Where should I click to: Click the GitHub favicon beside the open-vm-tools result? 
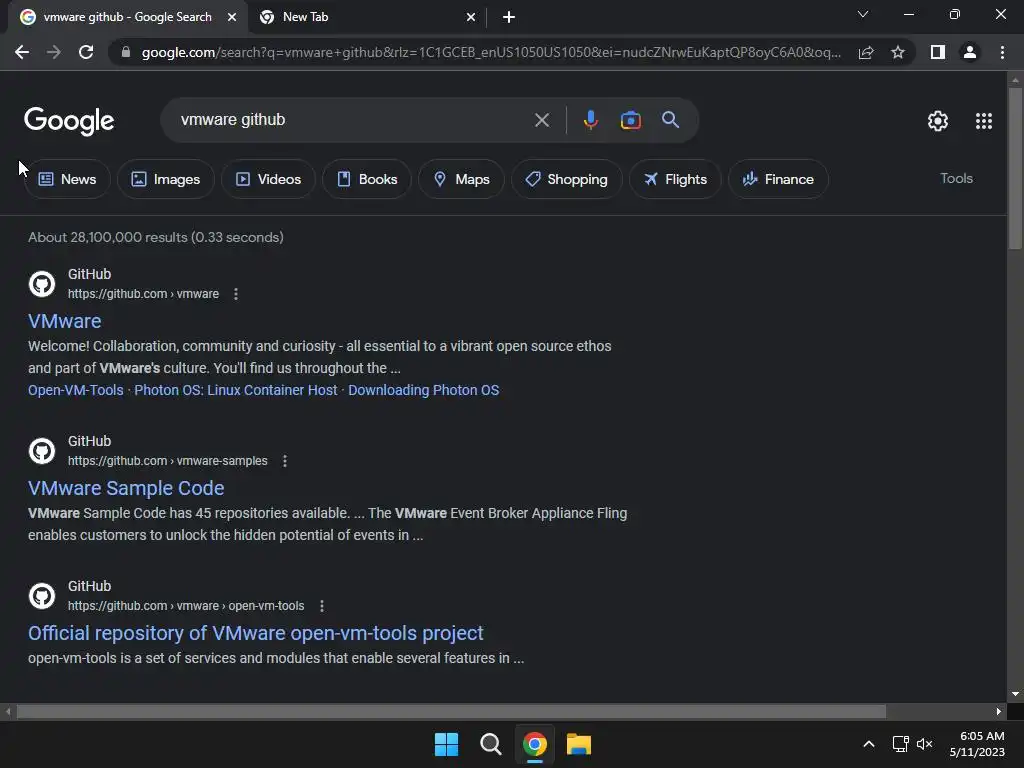pyautogui.click(x=42, y=596)
